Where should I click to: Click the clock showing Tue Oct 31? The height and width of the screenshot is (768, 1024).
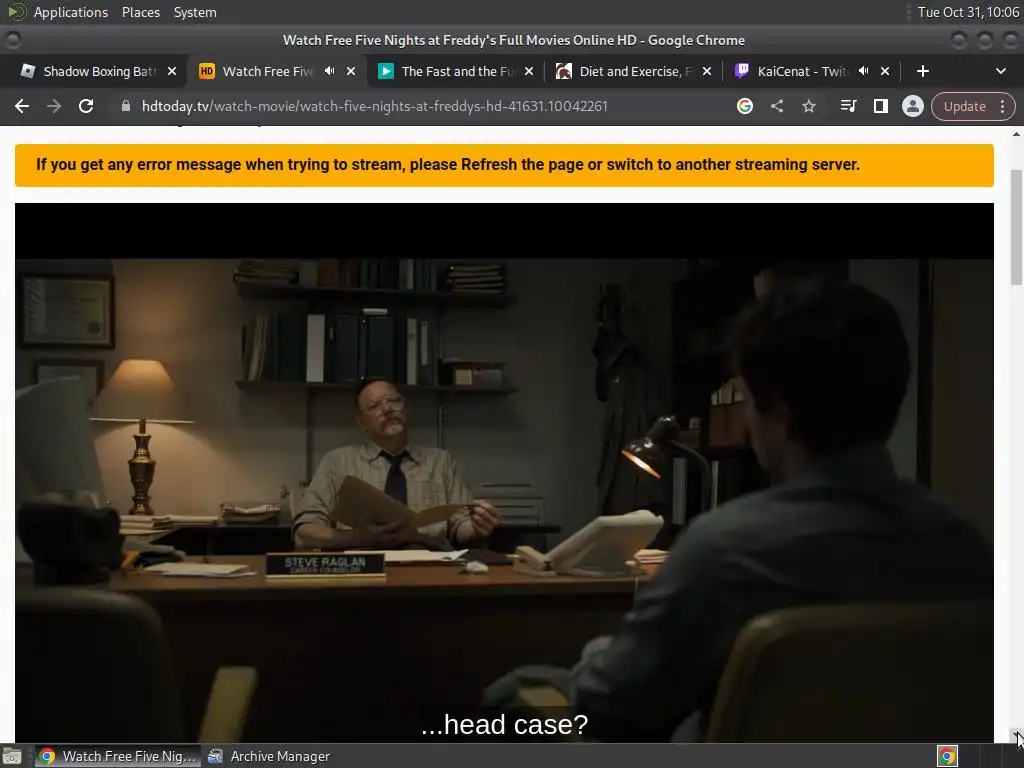[968, 12]
